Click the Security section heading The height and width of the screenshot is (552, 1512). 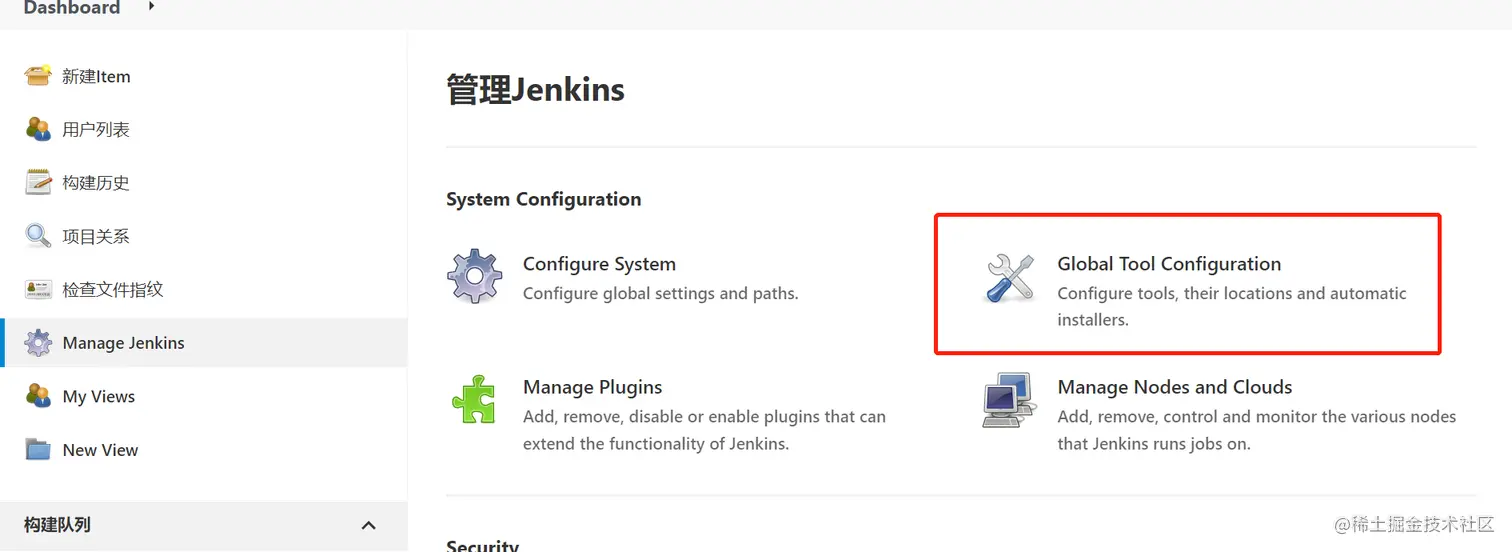tap(482, 545)
